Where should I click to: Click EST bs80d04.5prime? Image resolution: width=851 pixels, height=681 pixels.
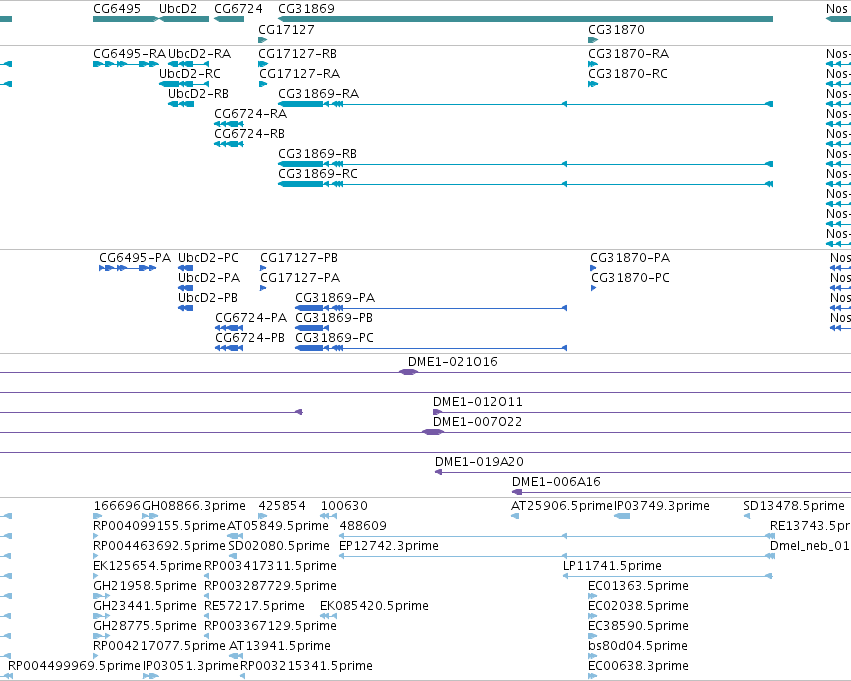click(638, 647)
